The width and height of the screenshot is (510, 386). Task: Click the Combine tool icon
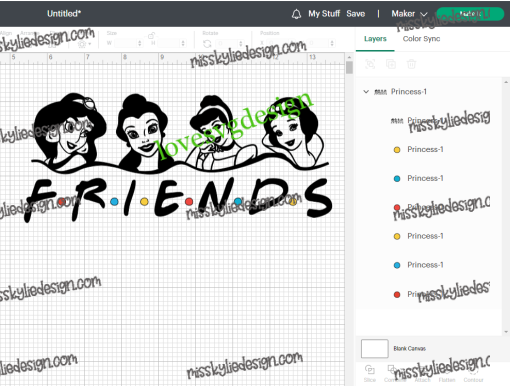(x=392, y=370)
